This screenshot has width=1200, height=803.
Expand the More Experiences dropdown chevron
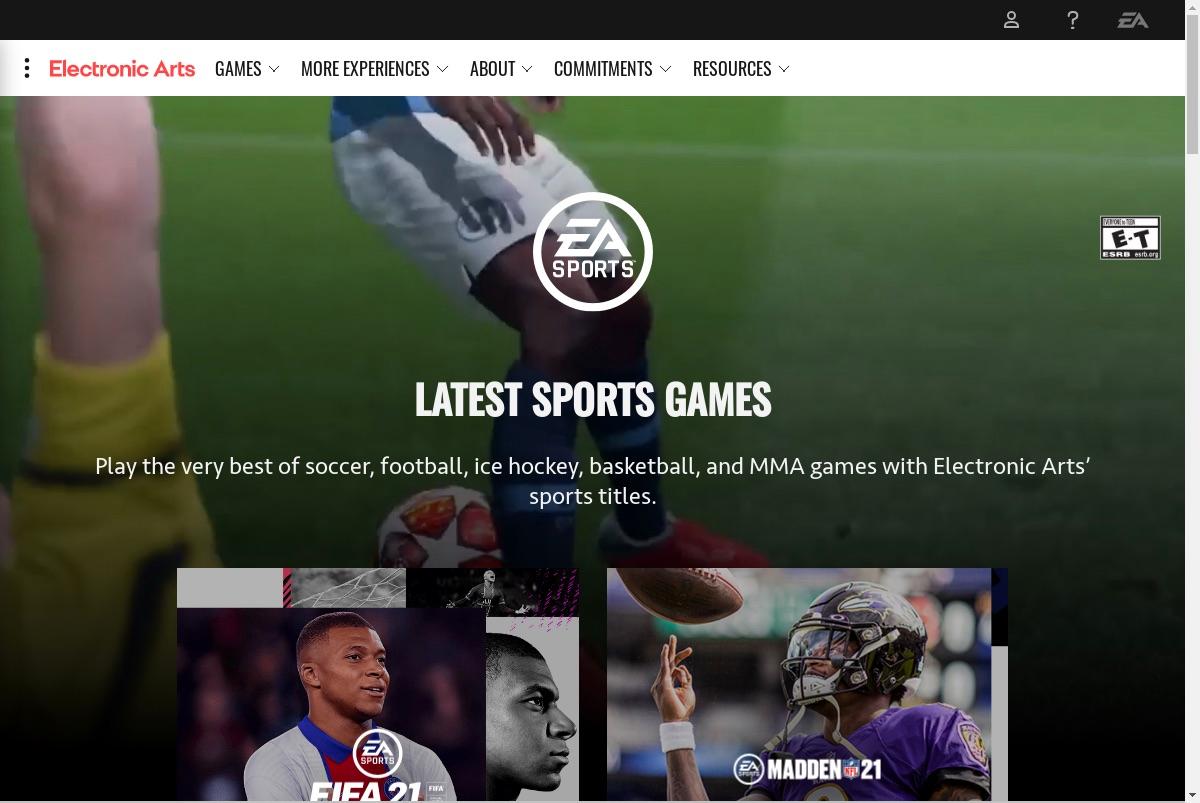pos(443,69)
